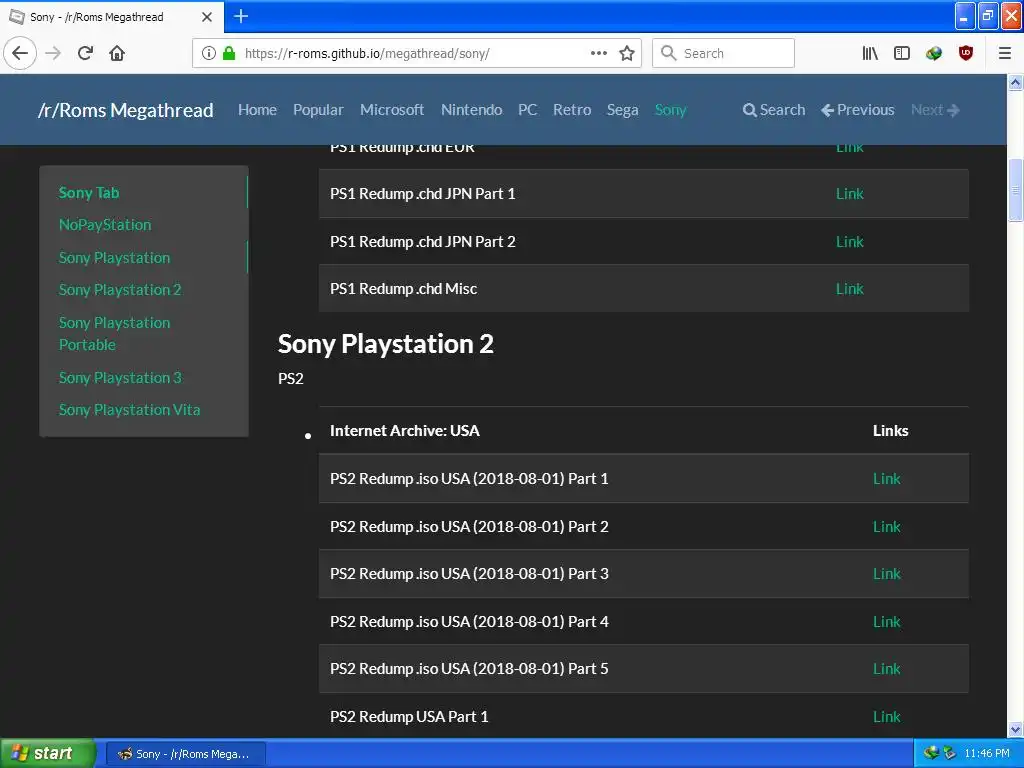This screenshot has height=768, width=1024.
Task: Open the Sega nav item
Action: click(x=622, y=110)
